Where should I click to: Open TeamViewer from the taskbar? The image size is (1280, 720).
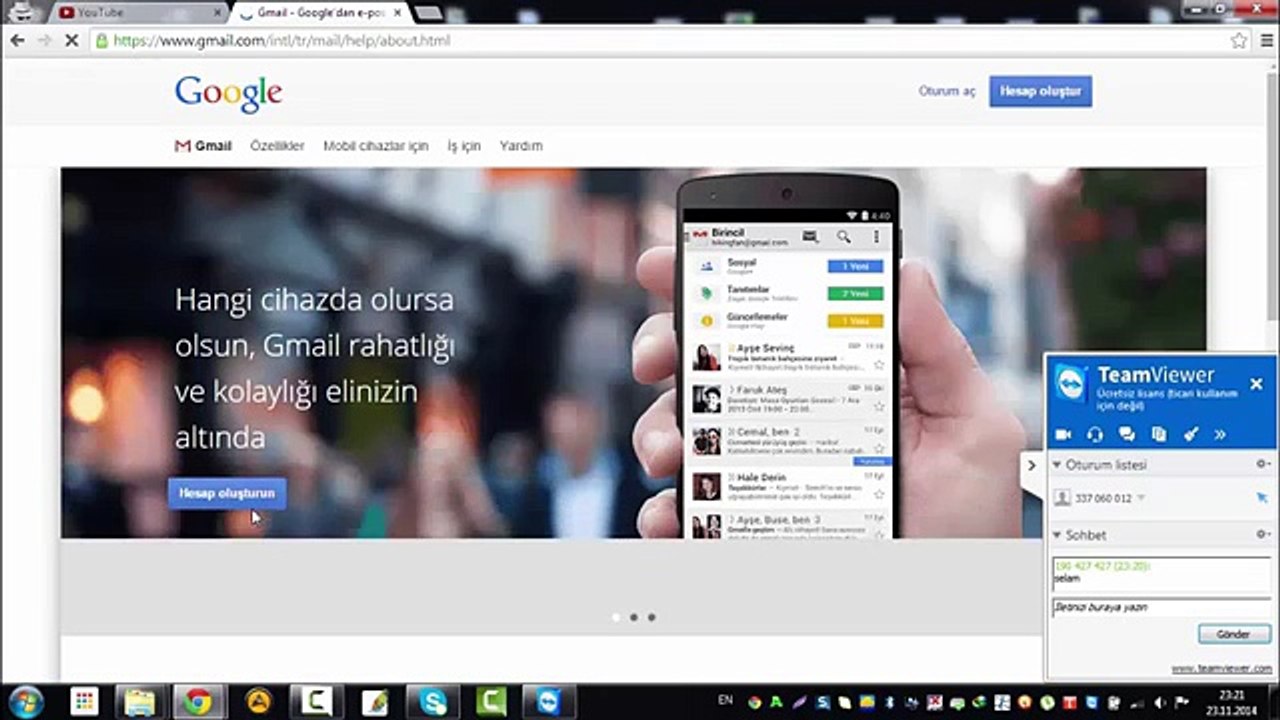pyautogui.click(x=550, y=702)
